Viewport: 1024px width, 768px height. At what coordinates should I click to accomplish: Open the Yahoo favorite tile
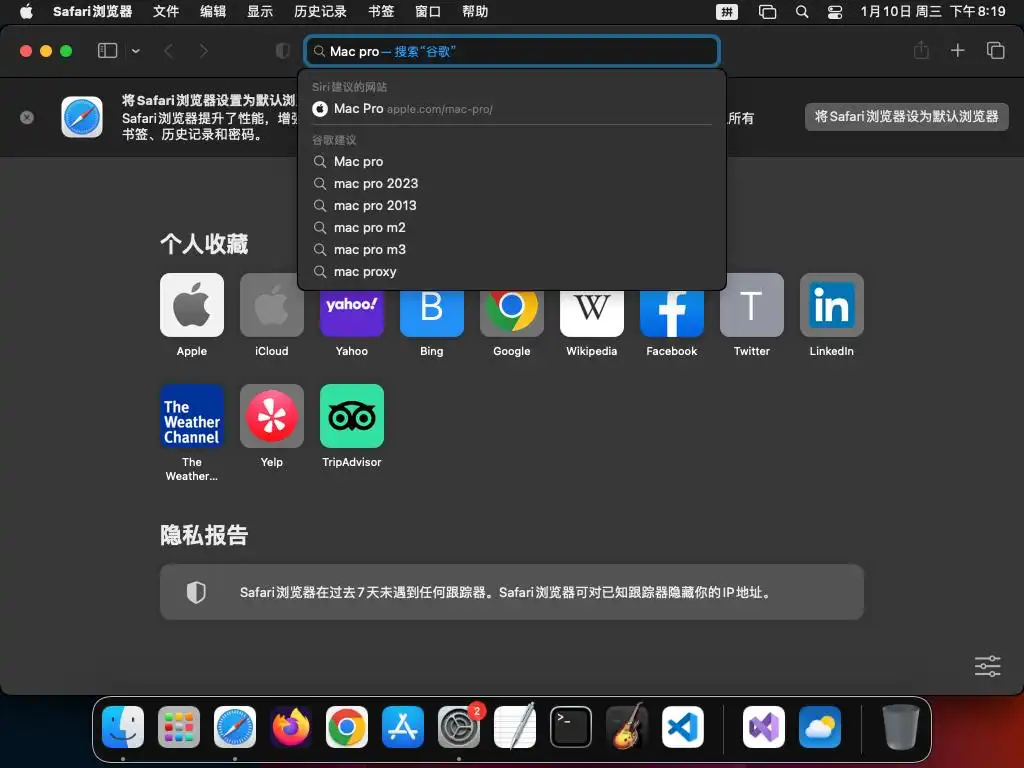(351, 313)
